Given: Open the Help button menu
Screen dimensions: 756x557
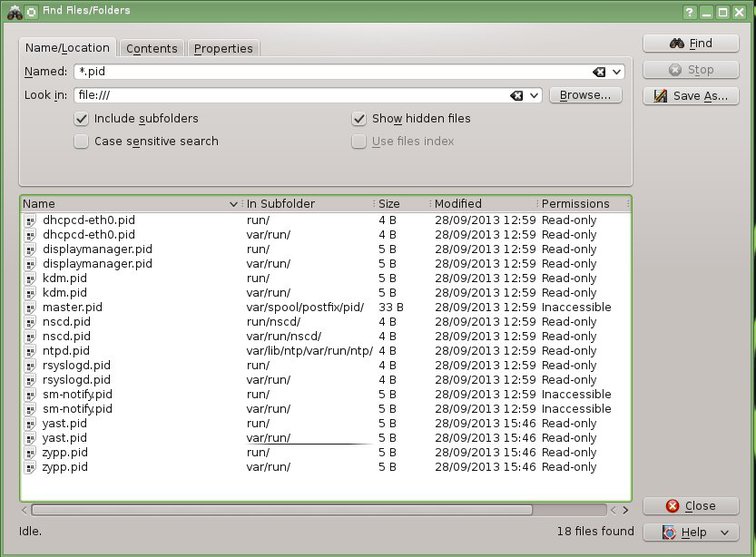Looking at the screenshot, I should [692, 532].
